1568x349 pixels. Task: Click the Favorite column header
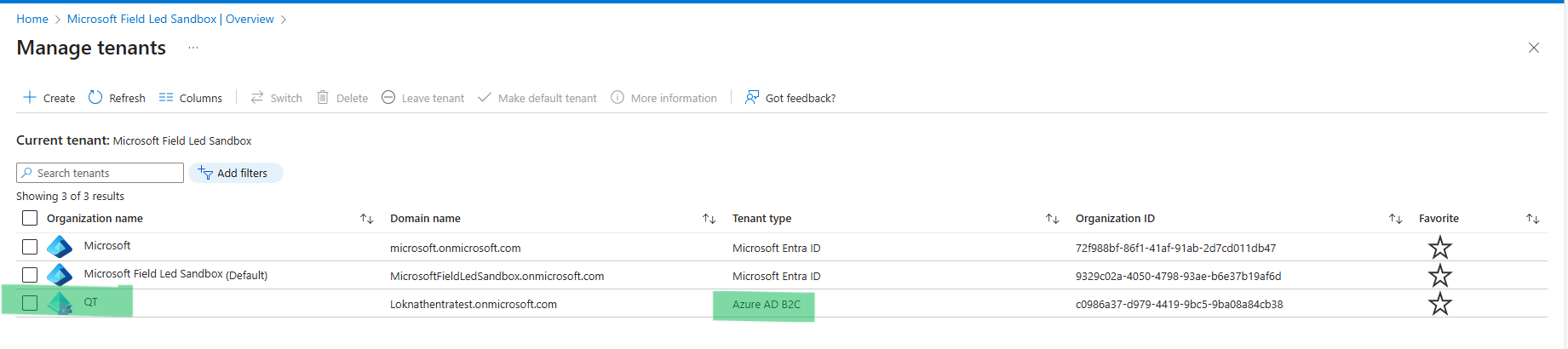1439,219
